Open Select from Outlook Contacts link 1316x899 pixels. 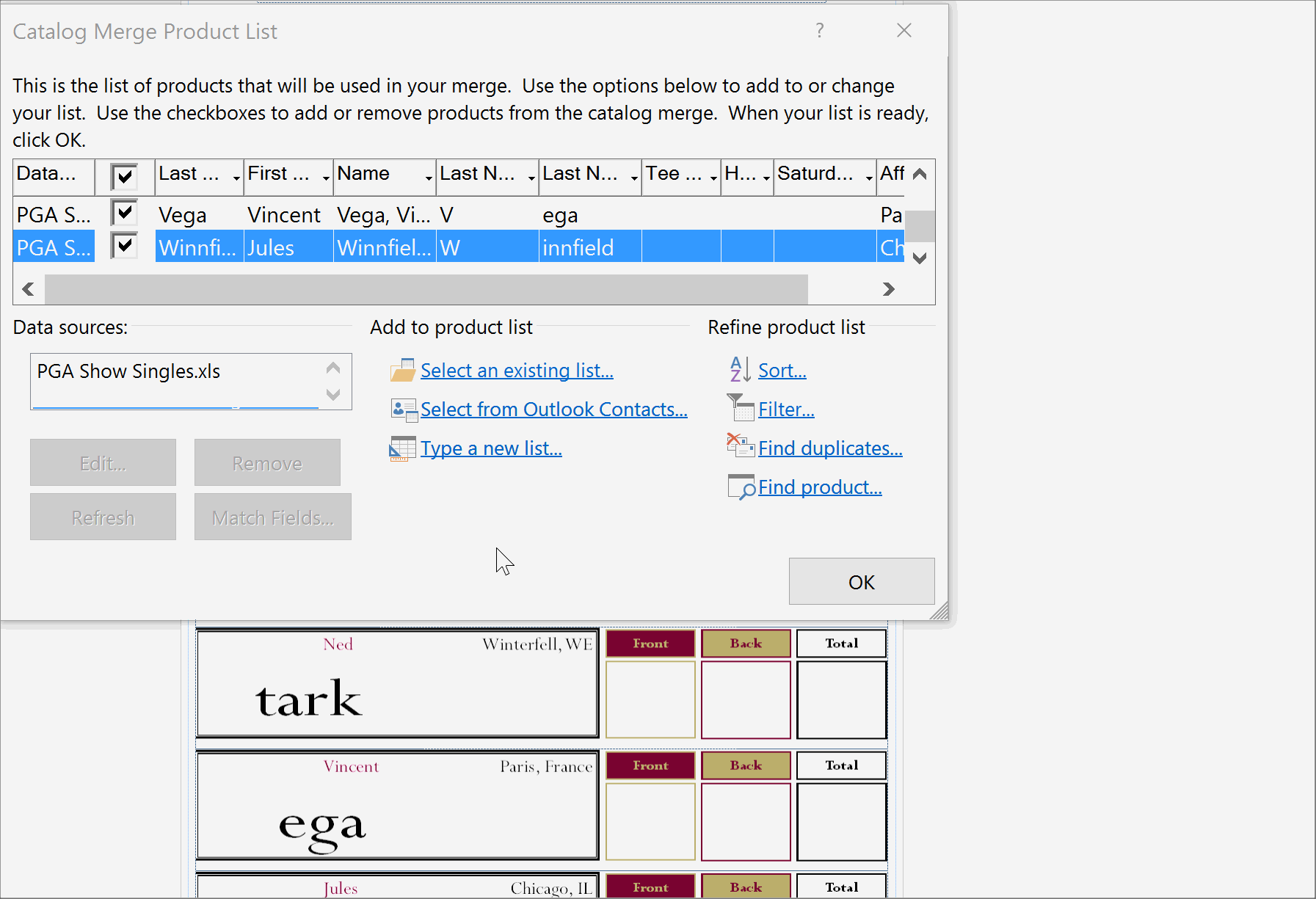pos(554,410)
